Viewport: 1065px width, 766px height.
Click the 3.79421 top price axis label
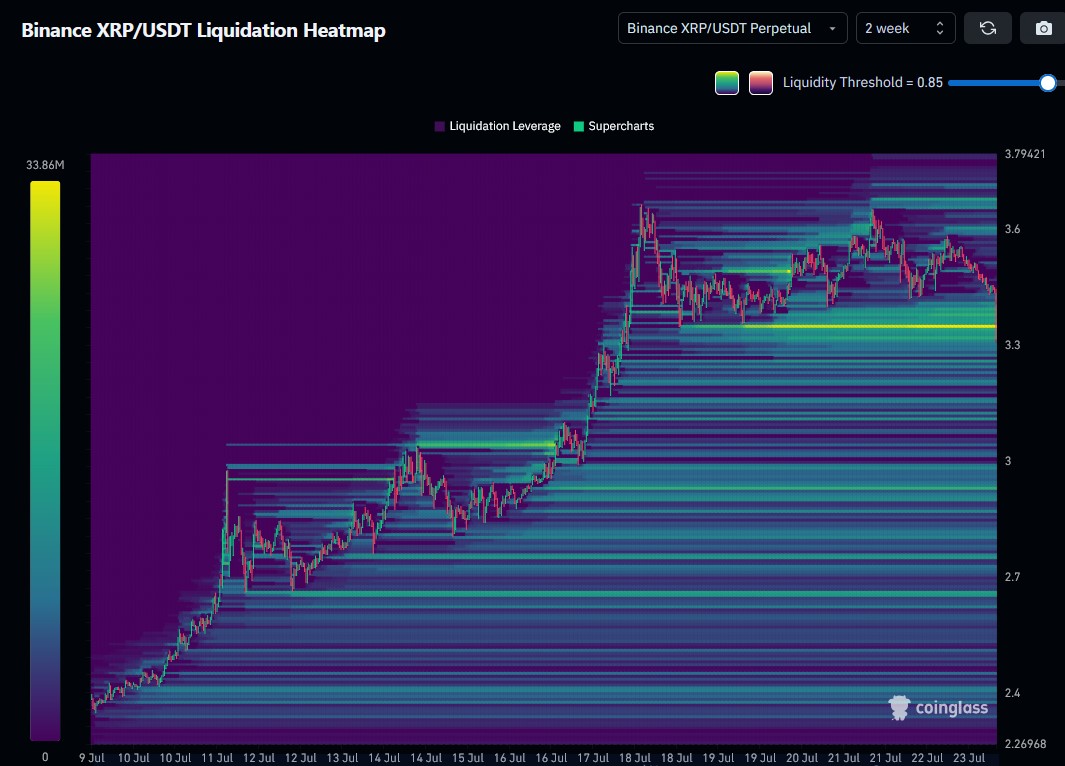coord(1025,154)
